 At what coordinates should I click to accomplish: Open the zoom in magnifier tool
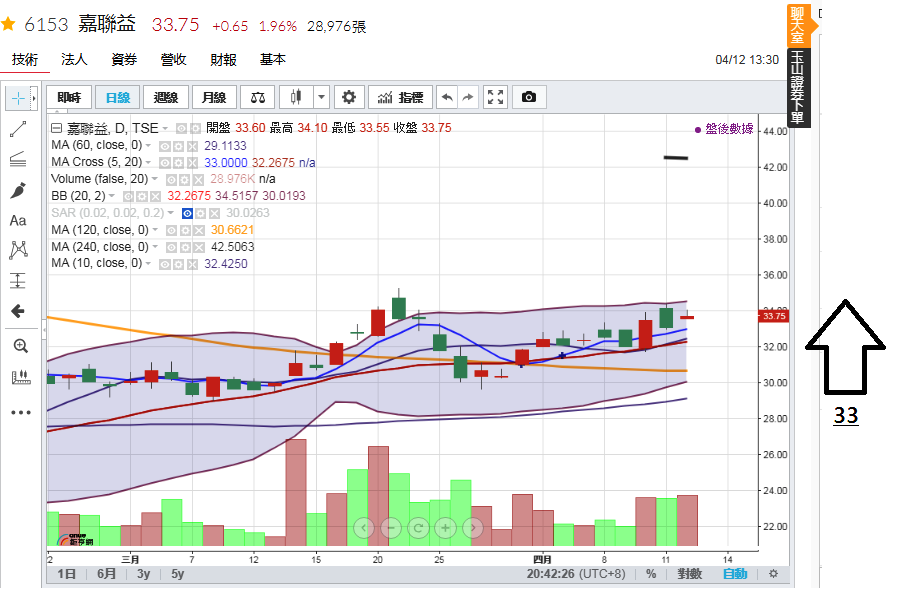(21, 346)
